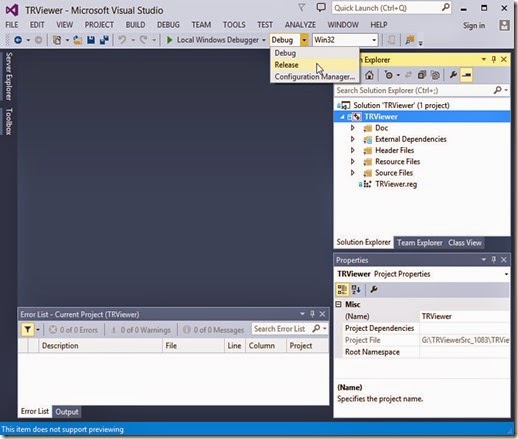Viewport: 518px width, 439px height.
Task: Select Debug from the configuration list
Action: pyautogui.click(x=314, y=53)
